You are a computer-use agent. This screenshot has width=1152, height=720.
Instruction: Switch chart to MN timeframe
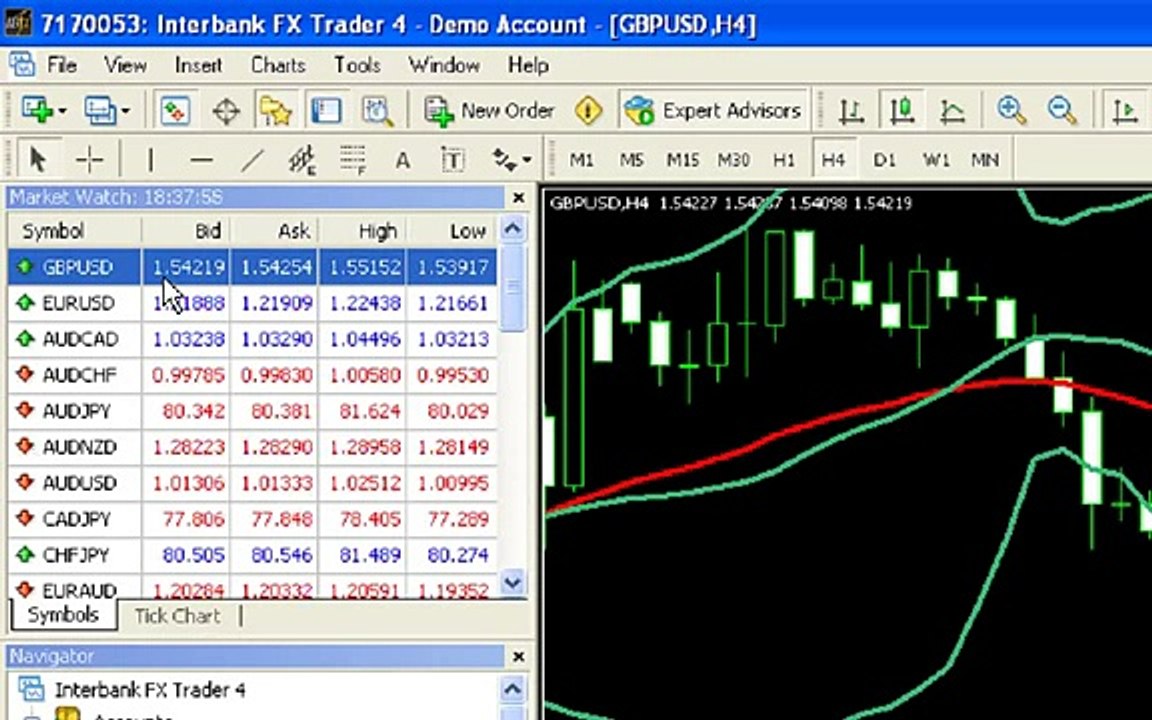[985, 159]
